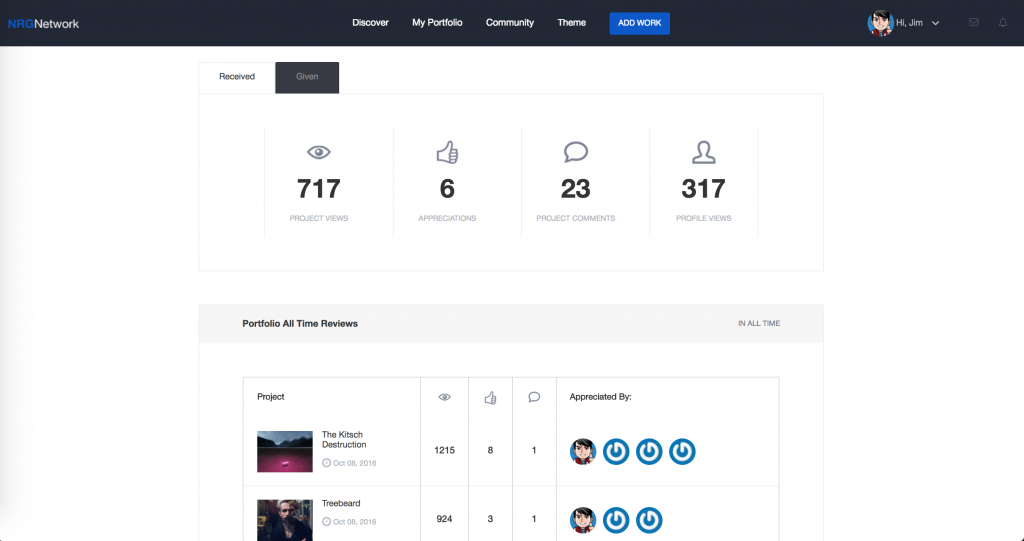Click the 1 comment cell for Kitsch Destruction
Viewport: 1024px width, 541px height.
(534, 450)
